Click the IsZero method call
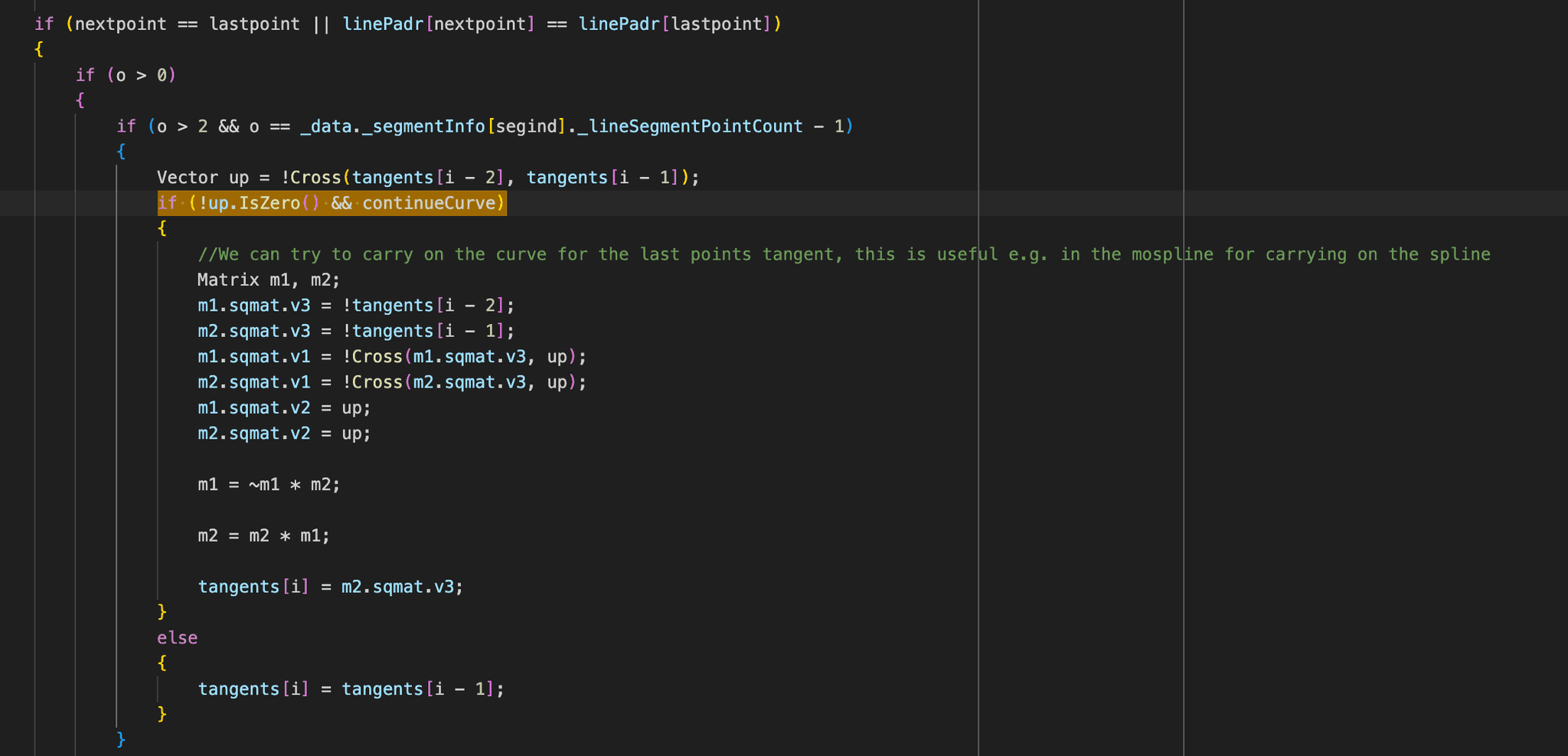The height and width of the screenshot is (756, 1568). [269, 203]
